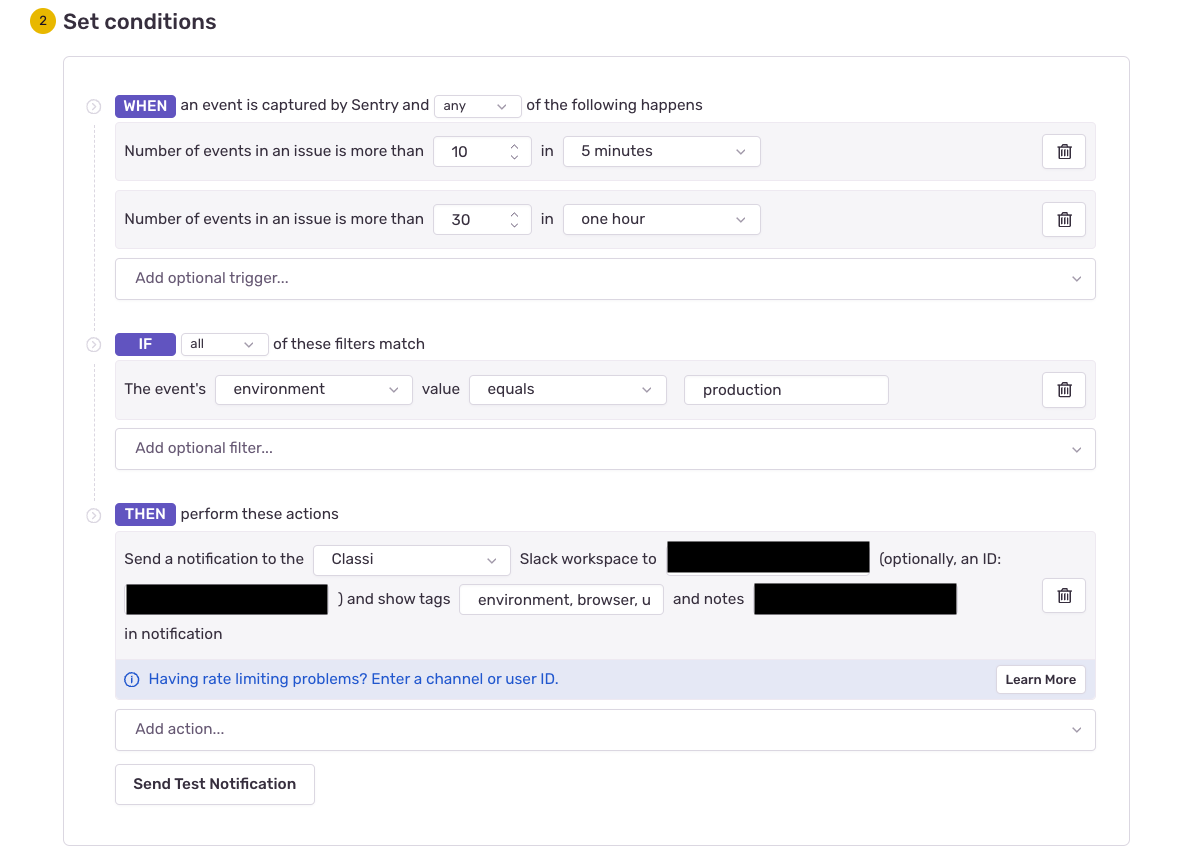The image size is (1186, 864).
Task: Click the redacted Slack channel field after 'workspace to'
Action: (x=768, y=558)
